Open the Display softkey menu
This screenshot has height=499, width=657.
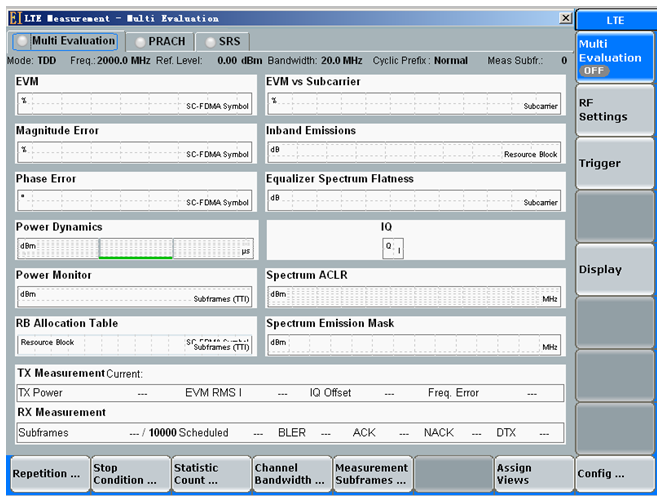(x=614, y=269)
